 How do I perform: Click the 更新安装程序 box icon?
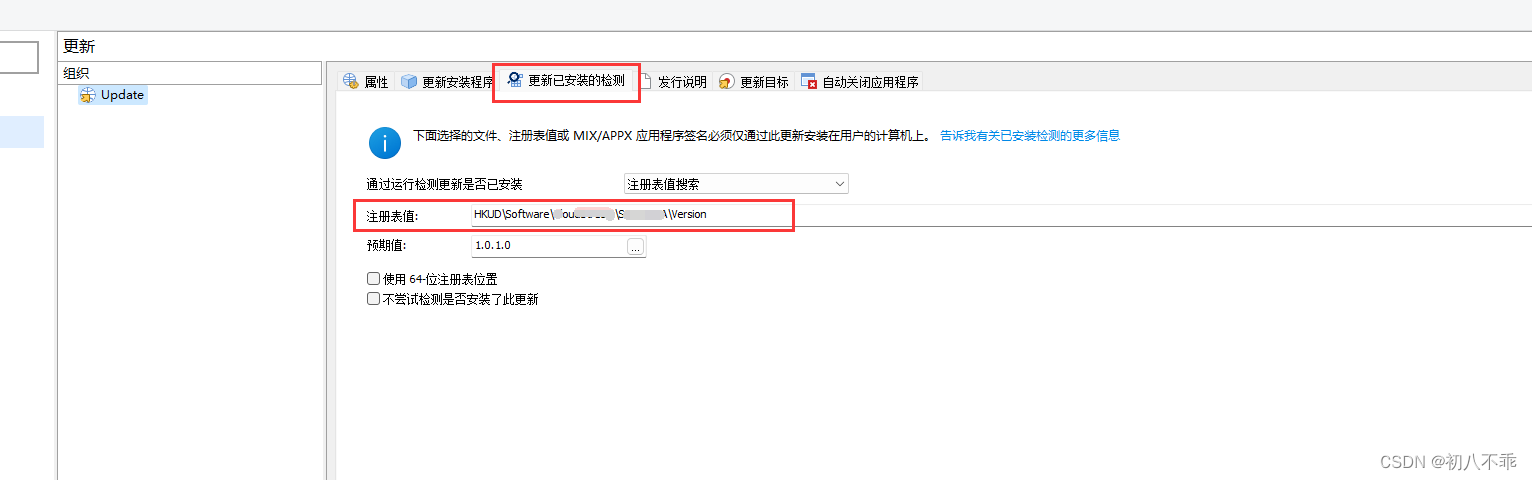pyautogui.click(x=409, y=82)
